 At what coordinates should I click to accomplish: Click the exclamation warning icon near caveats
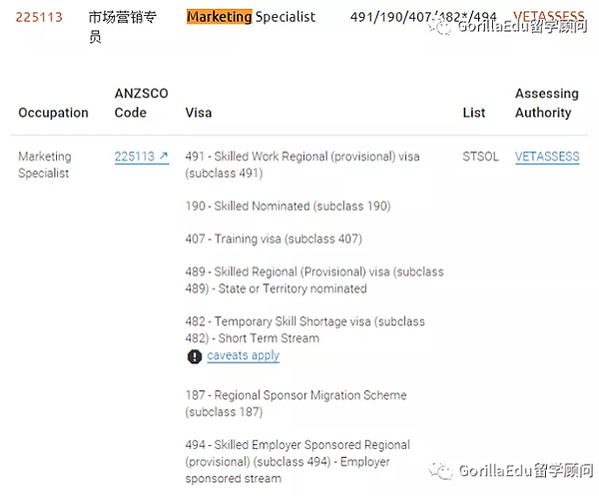[x=194, y=356]
